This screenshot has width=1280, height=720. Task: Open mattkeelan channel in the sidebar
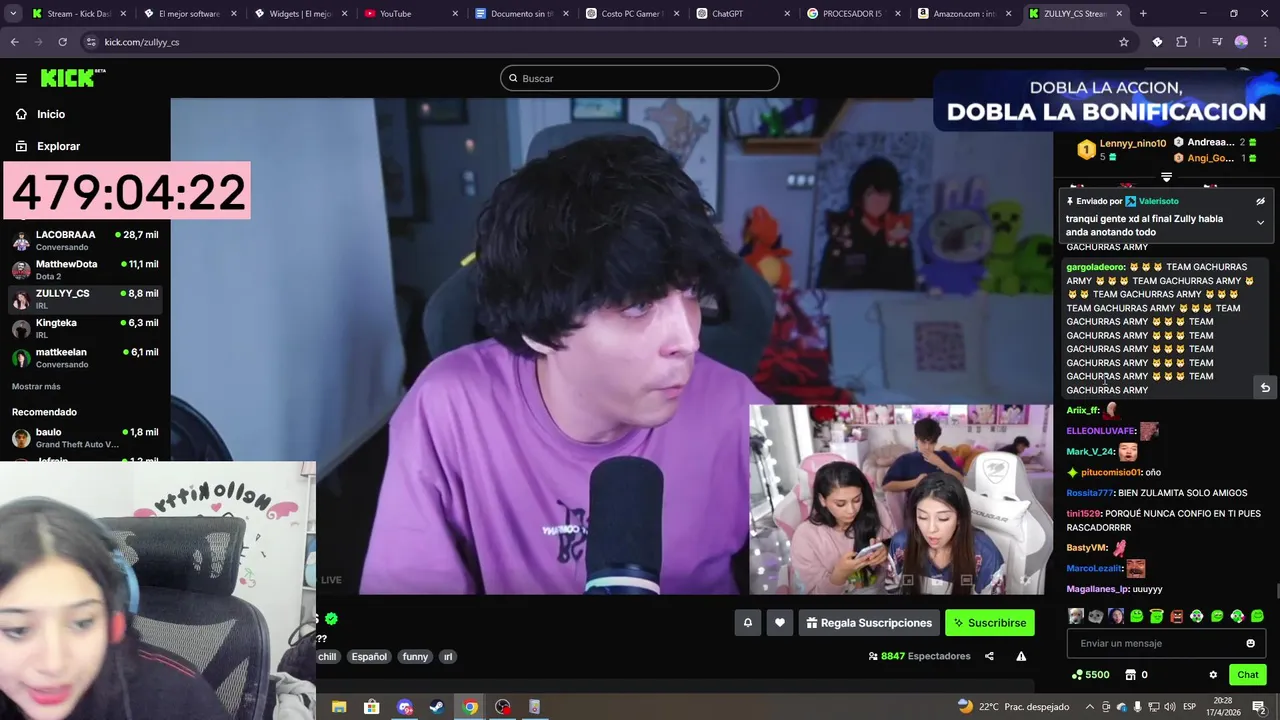[x=85, y=357]
